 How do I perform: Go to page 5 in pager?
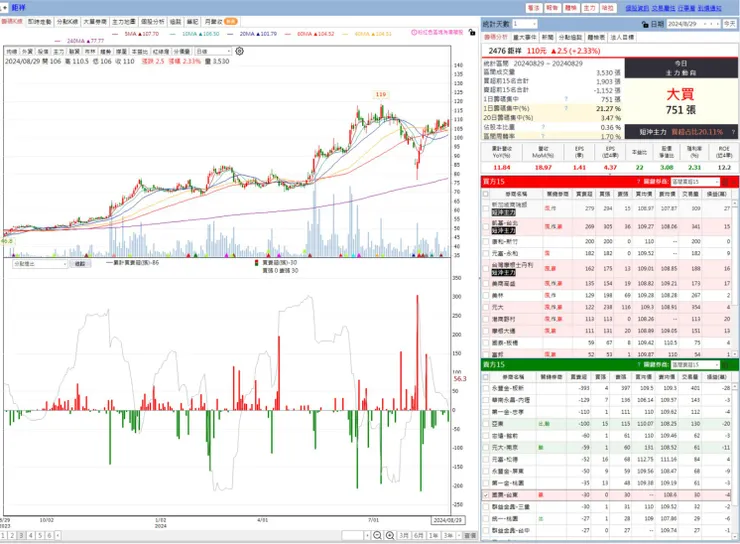[40, 536]
